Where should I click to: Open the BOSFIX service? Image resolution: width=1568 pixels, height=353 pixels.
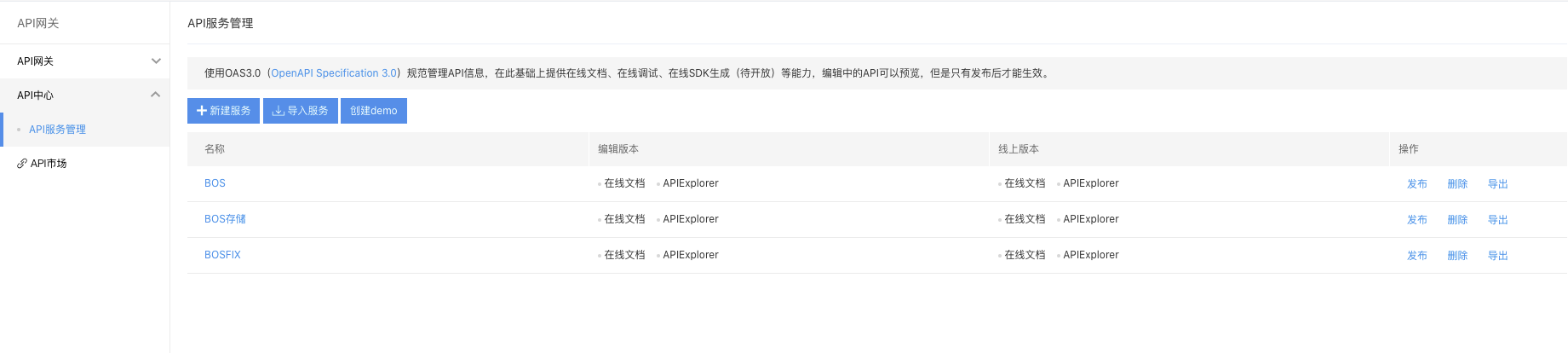tap(222, 255)
